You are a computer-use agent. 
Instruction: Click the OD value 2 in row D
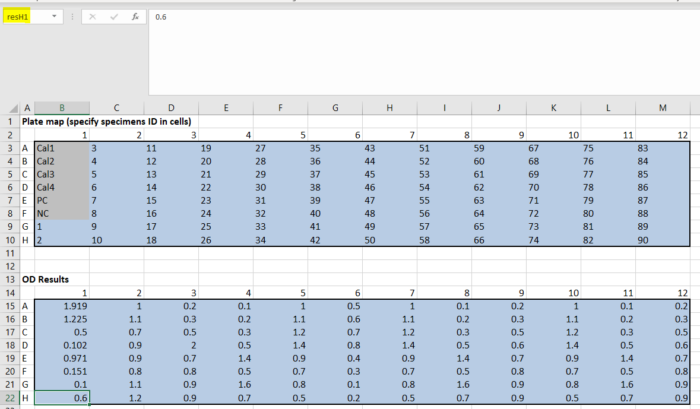click(171, 345)
